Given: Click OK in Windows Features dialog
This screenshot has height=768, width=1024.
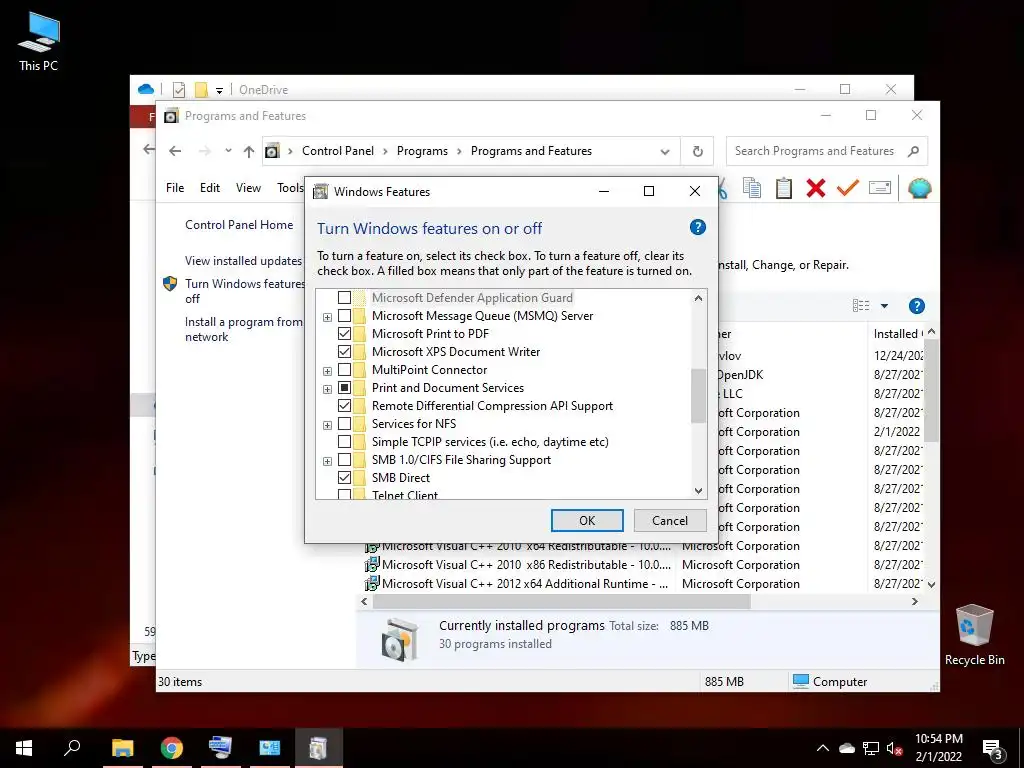Looking at the screenshot, I should coord(587,520).
